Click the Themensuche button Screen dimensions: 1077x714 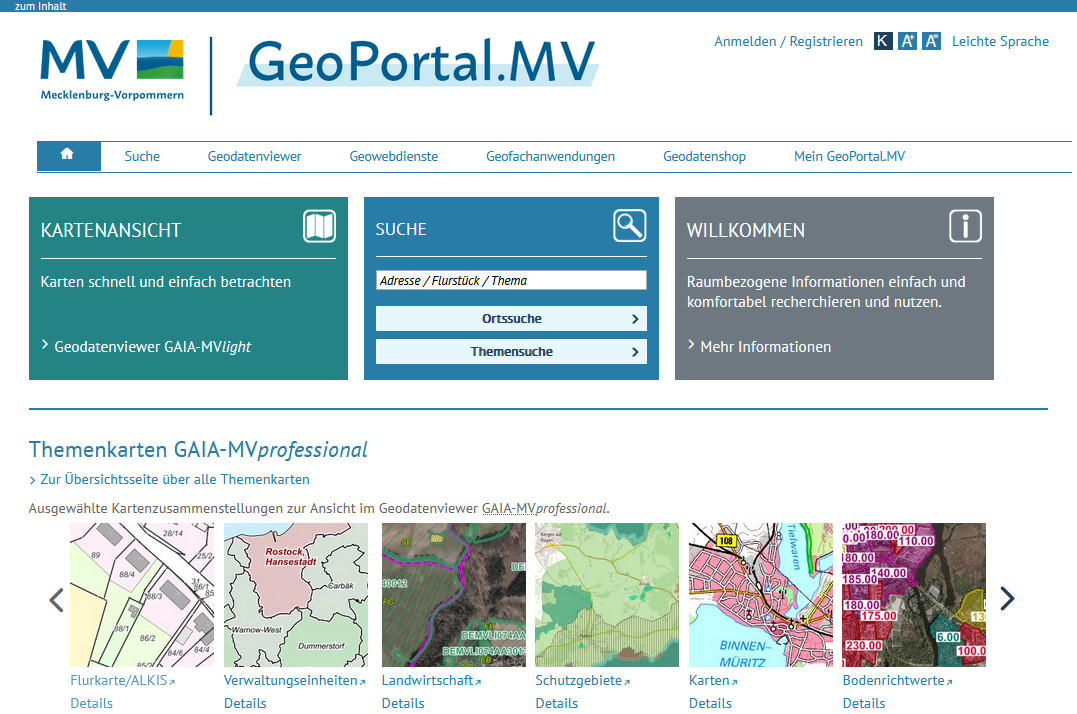[511, 352]
